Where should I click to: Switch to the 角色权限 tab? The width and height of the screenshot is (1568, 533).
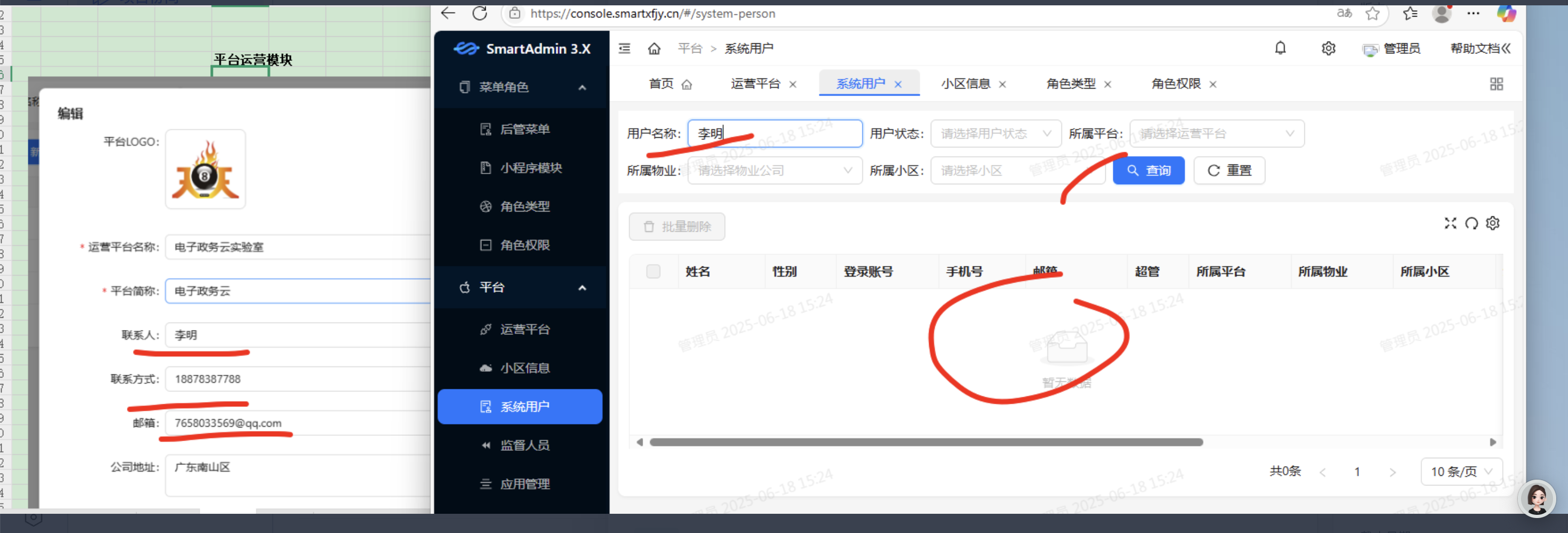(1175, 83)
